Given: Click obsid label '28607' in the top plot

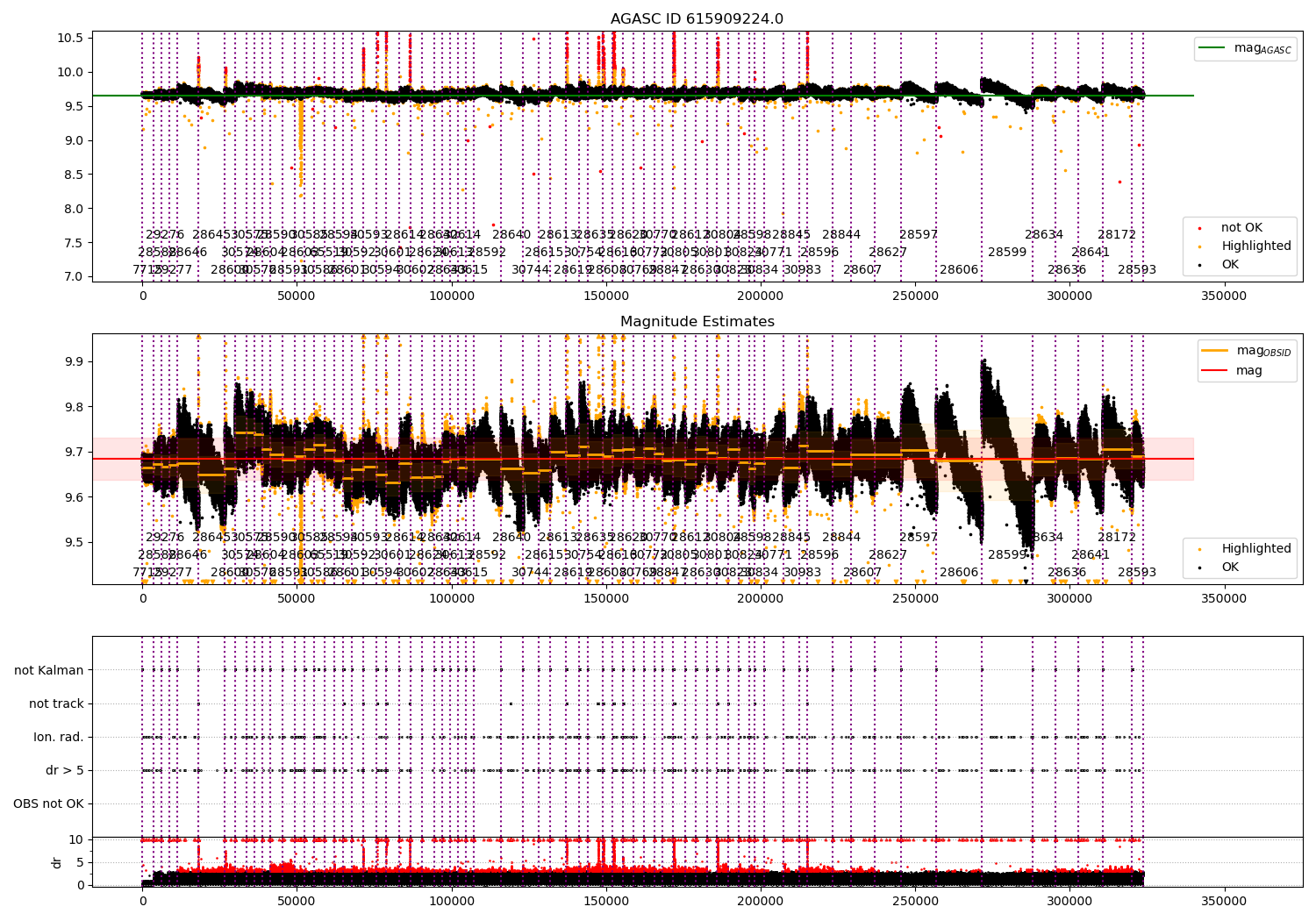Looking at the screenshot, I should point(862,269).
